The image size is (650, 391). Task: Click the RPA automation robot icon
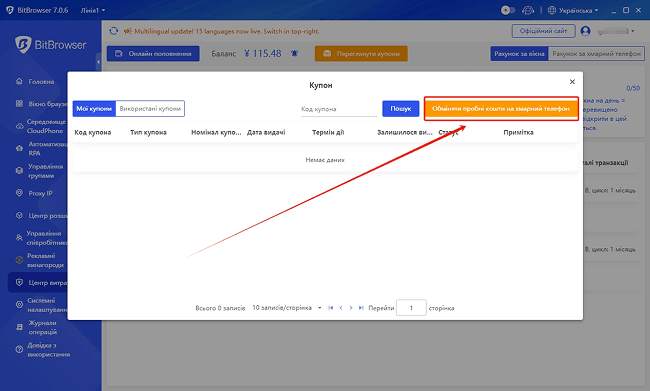tap(19, 148)
